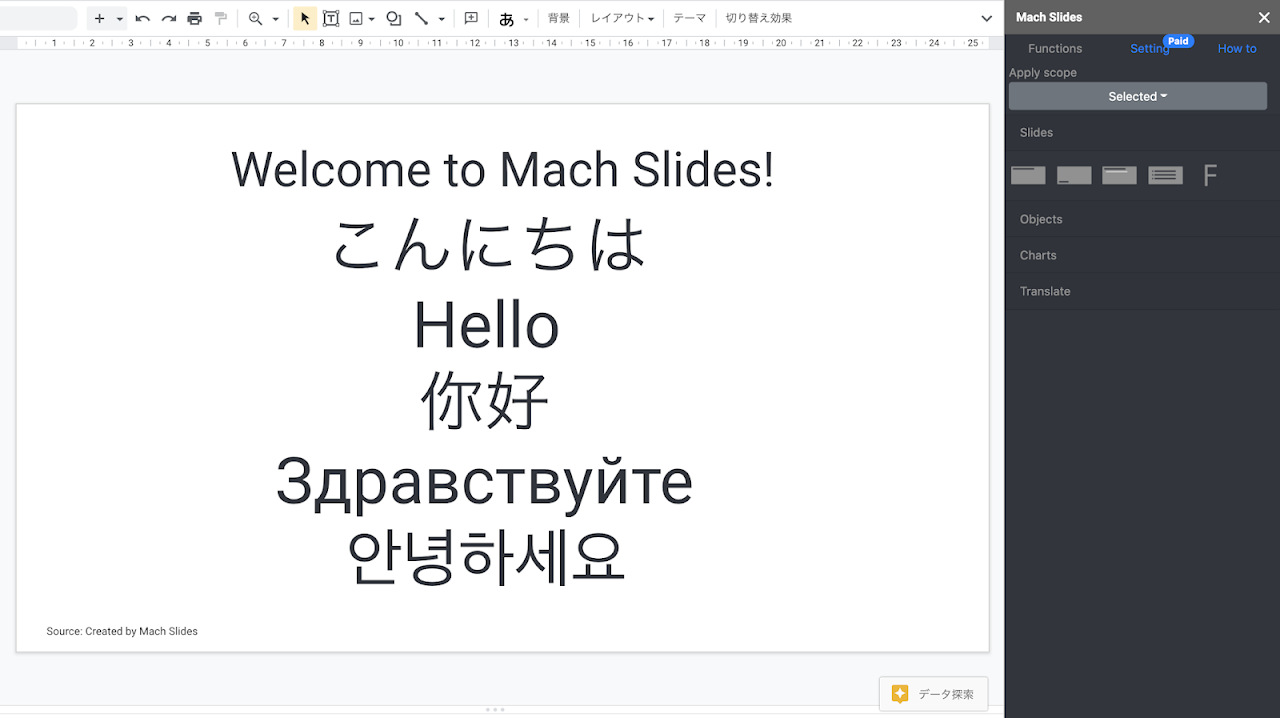
Task: Click the bottom footnote slide layout icon
Action: tap(1074, 175)
